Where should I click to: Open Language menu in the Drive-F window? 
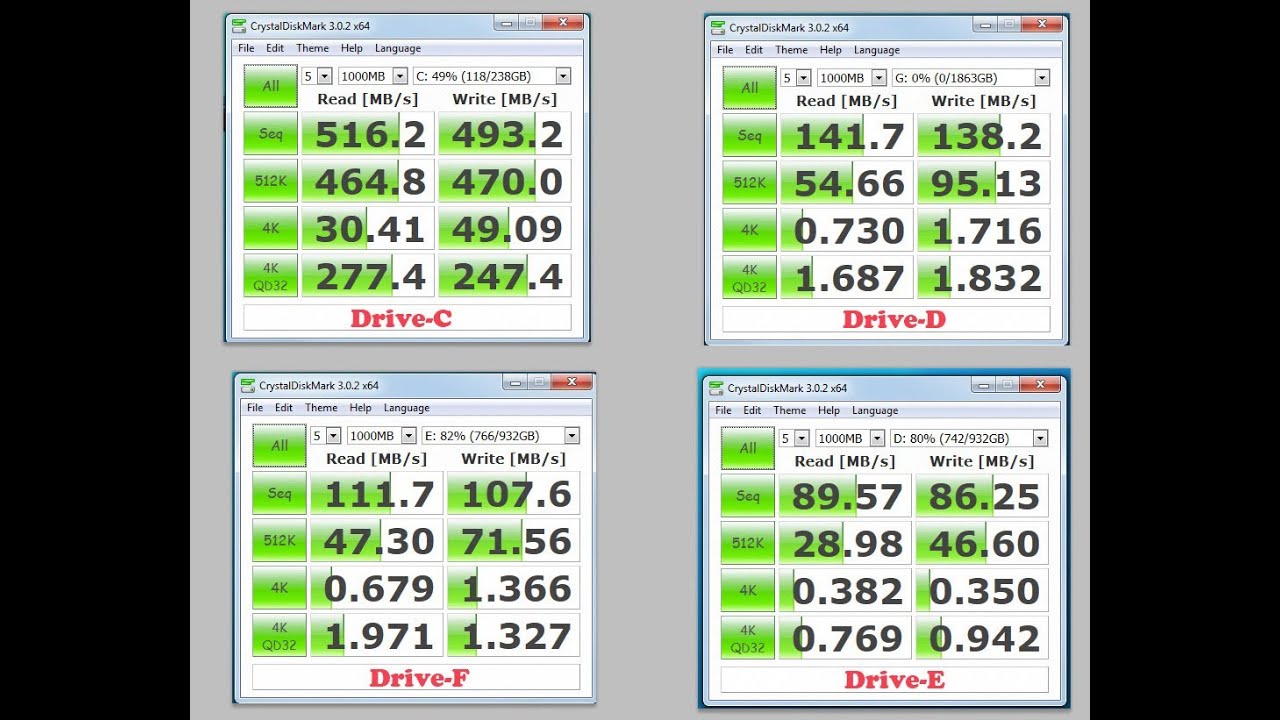407,408
